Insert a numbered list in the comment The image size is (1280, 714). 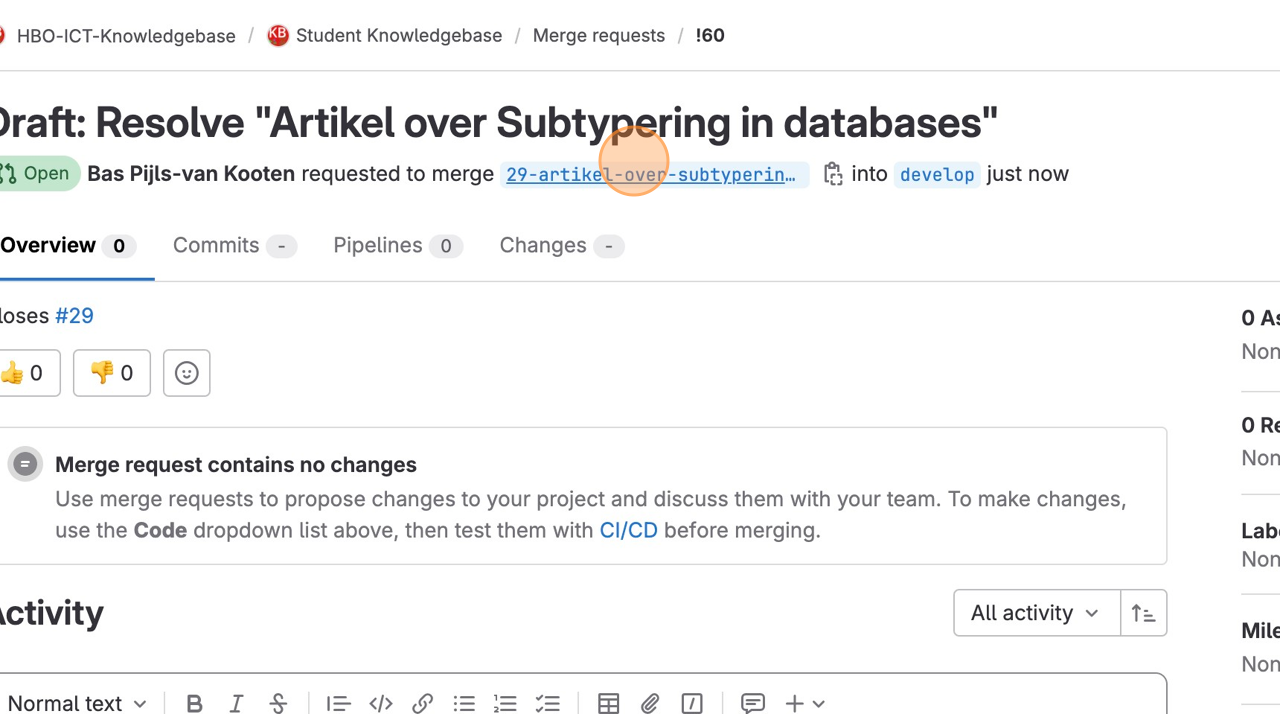click(x=505, y=703)
